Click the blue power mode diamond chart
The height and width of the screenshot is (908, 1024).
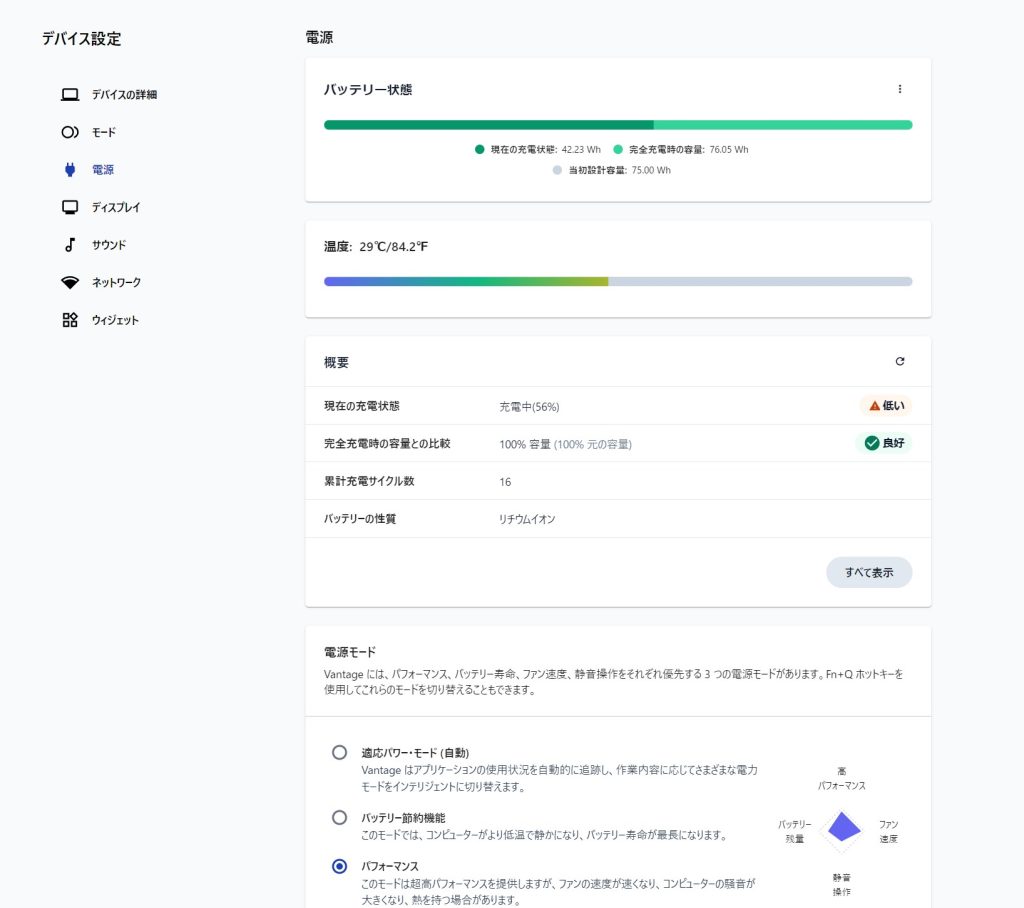click(x=843, y=826)
